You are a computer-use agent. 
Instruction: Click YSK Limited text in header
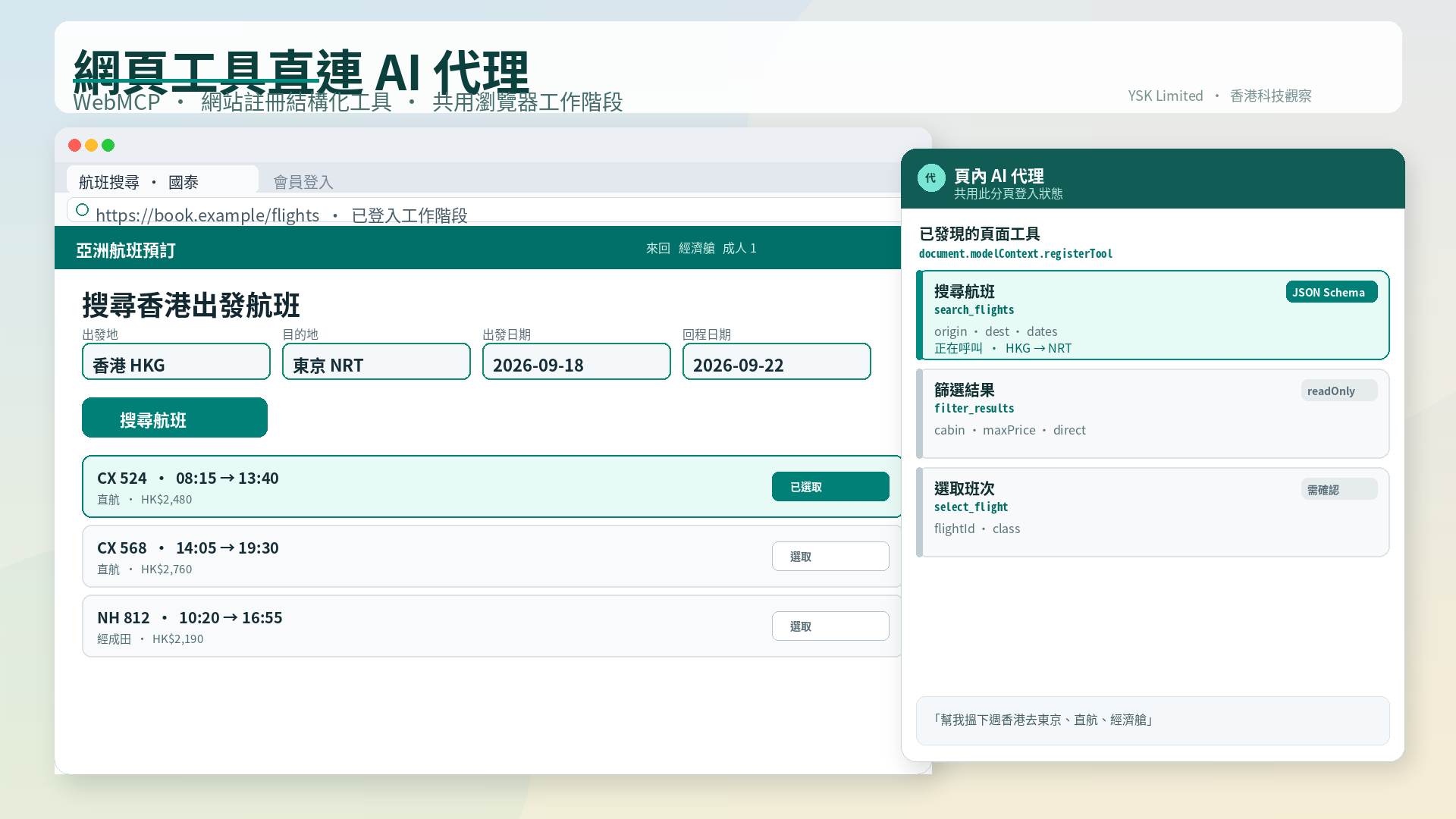pos(1166,96)
